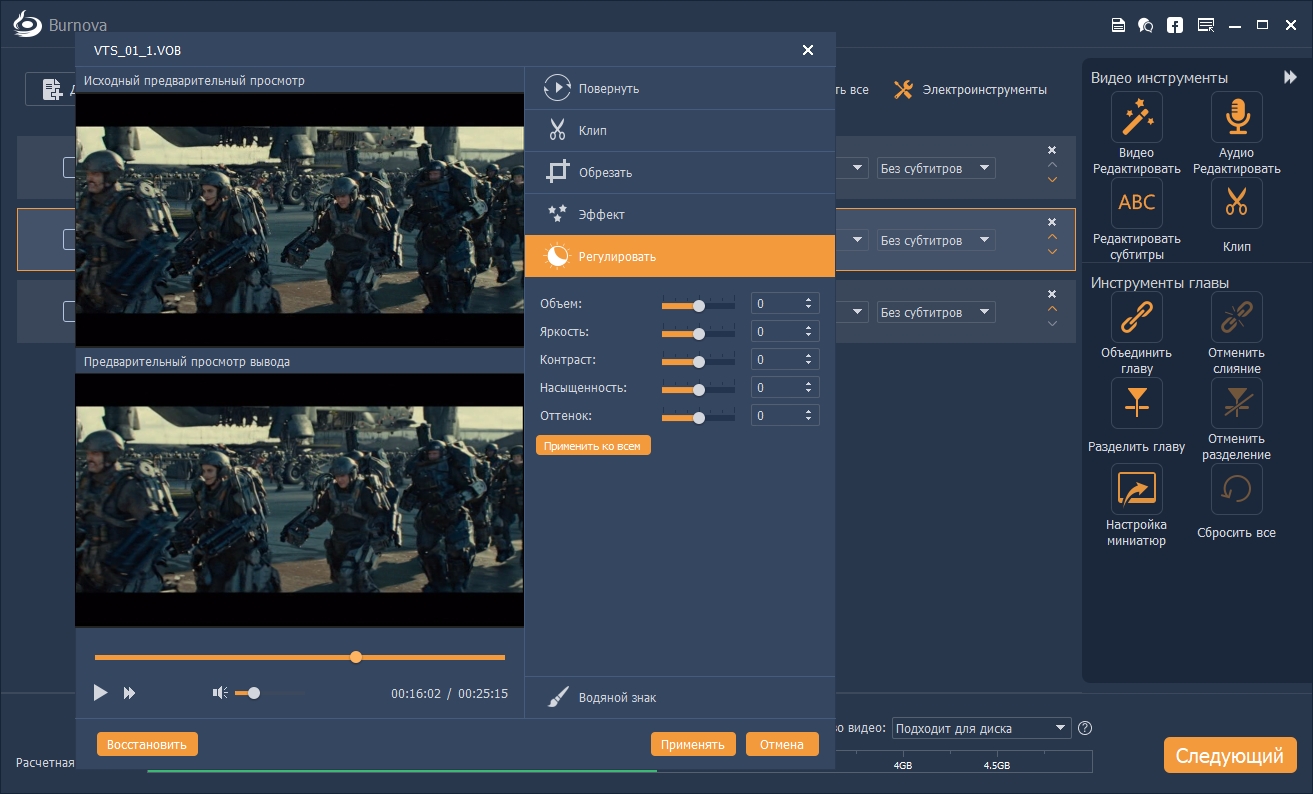Open the Эффект section

click(680, 215)
